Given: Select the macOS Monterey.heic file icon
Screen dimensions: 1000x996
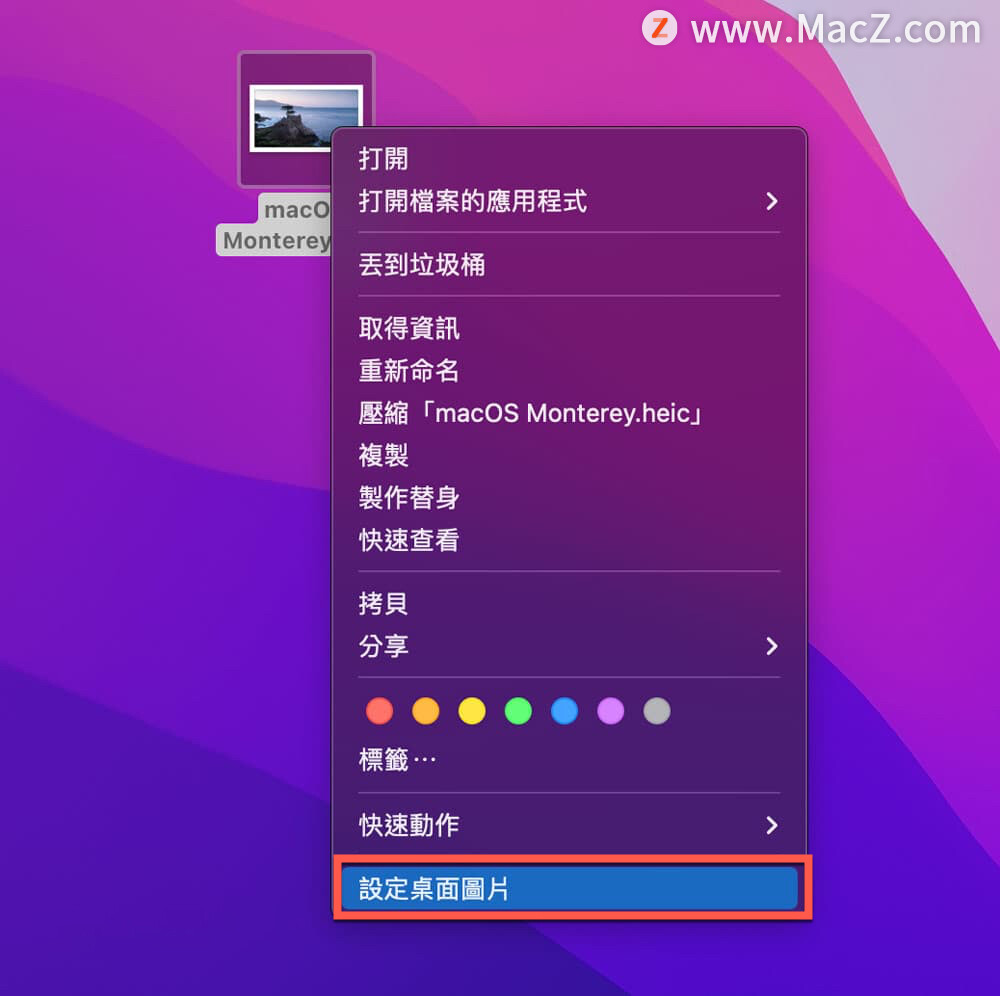Looking at the screenshot, I should [306, 119].
